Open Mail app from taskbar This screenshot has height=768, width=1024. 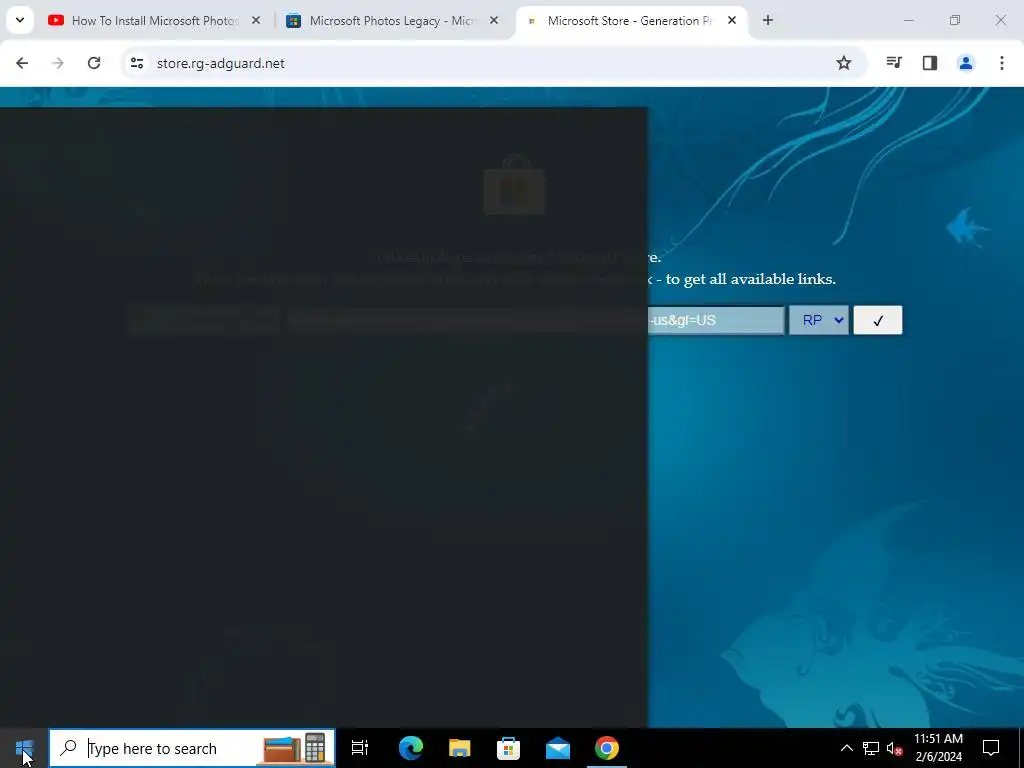[558, 748]
